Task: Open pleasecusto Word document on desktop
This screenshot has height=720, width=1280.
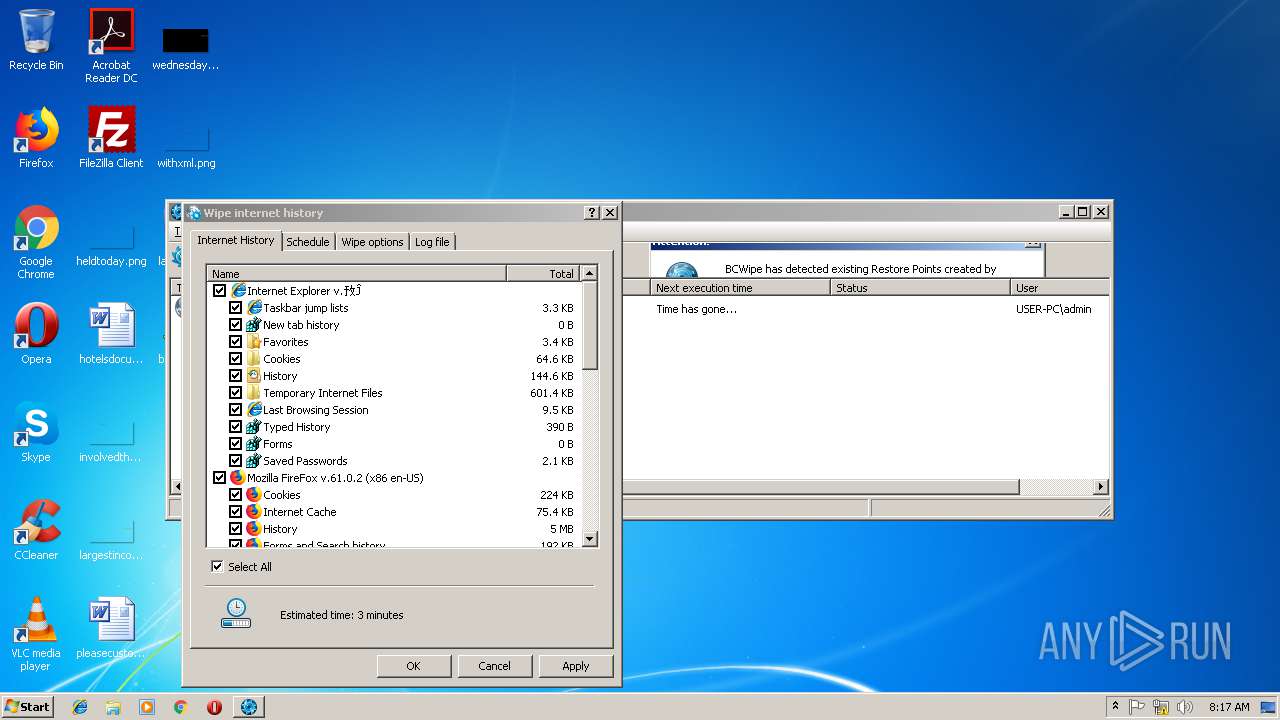Action: click(x=111, y=628)
